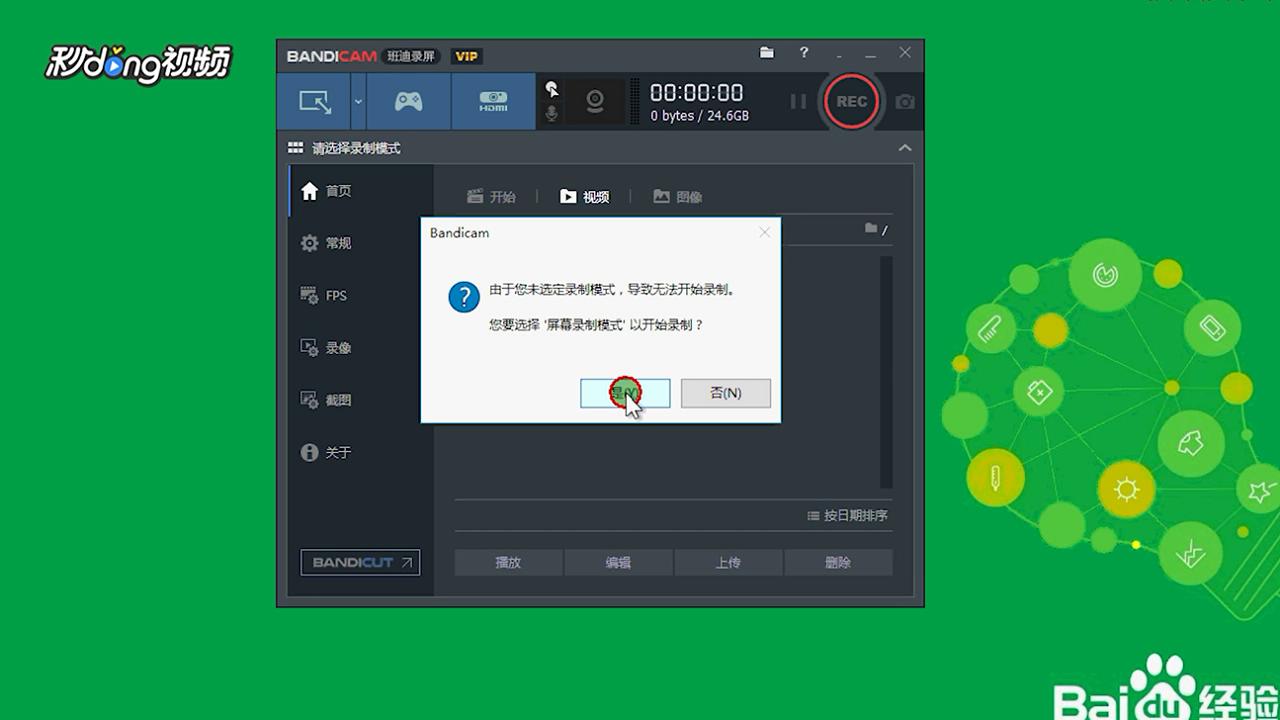This screenshot has height=720, width=1280.
Task: Toggle mouse cursor recording icon
Action: [551, 88]
